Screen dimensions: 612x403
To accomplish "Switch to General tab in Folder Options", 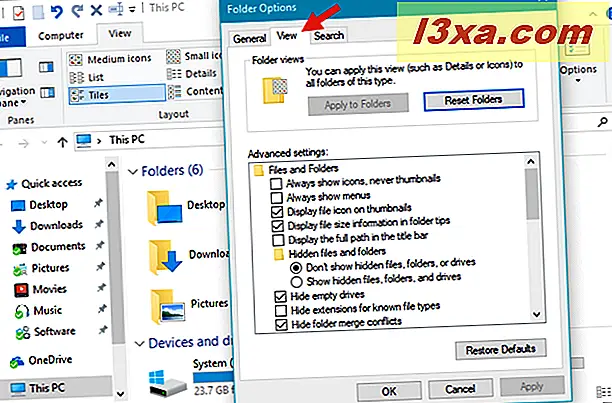I will (x=249, y=39).
